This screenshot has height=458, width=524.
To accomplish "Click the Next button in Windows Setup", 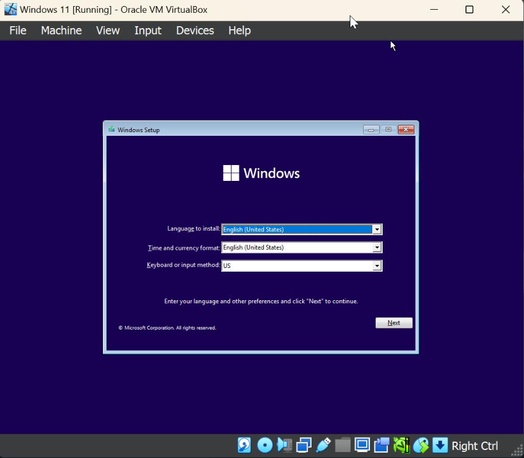I will coord(394,323).
